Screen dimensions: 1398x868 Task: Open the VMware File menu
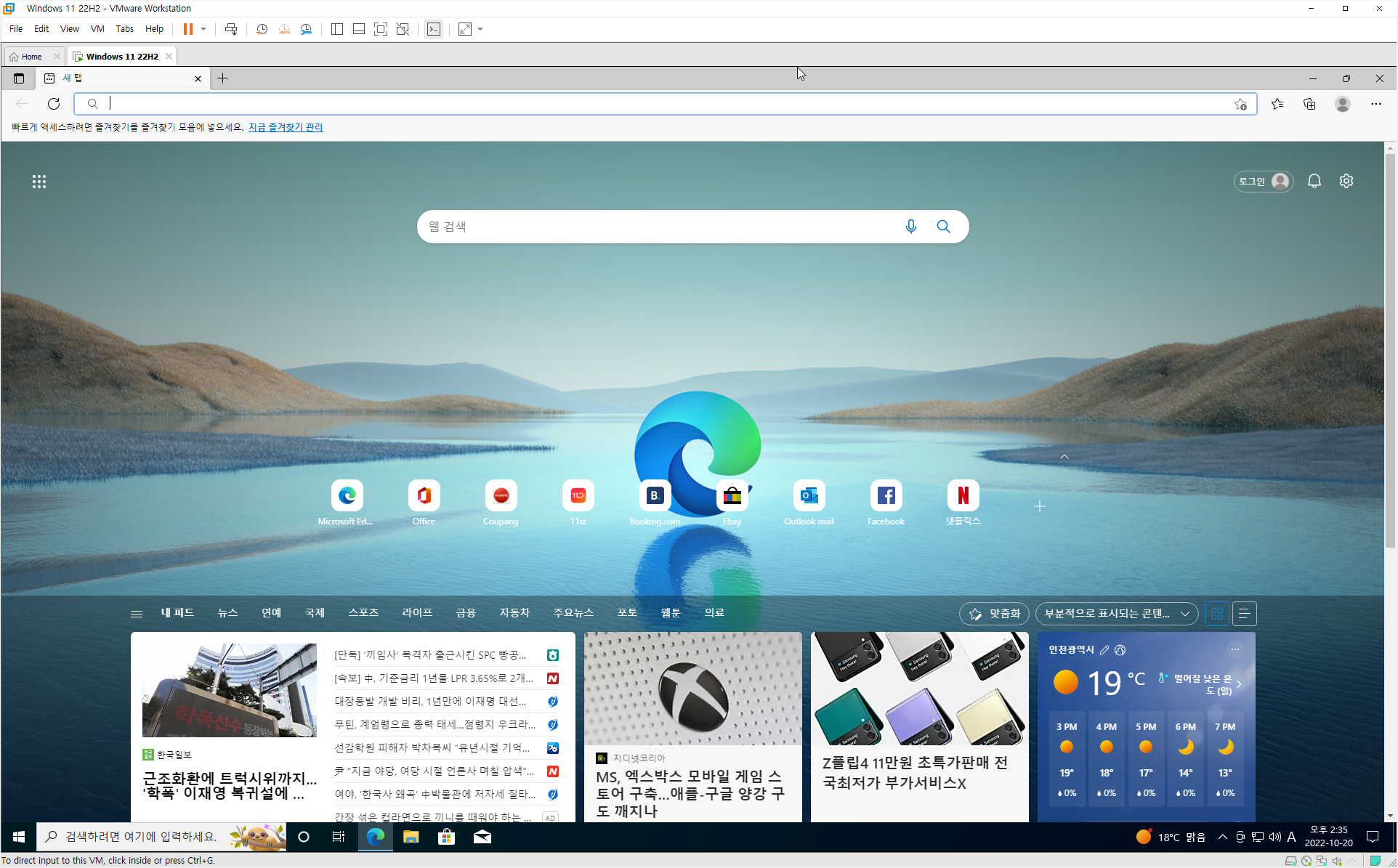click(x=16, y=29)
